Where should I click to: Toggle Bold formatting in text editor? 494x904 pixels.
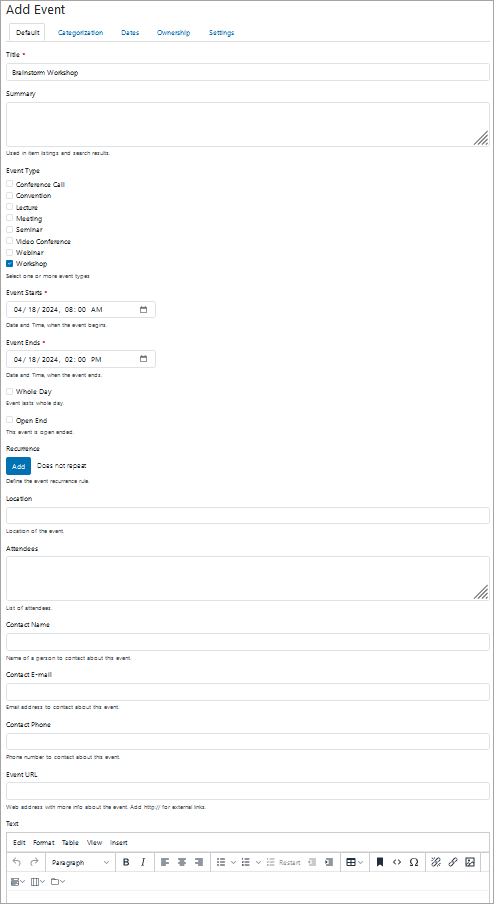pyautogui.click(x=126, y=862)
